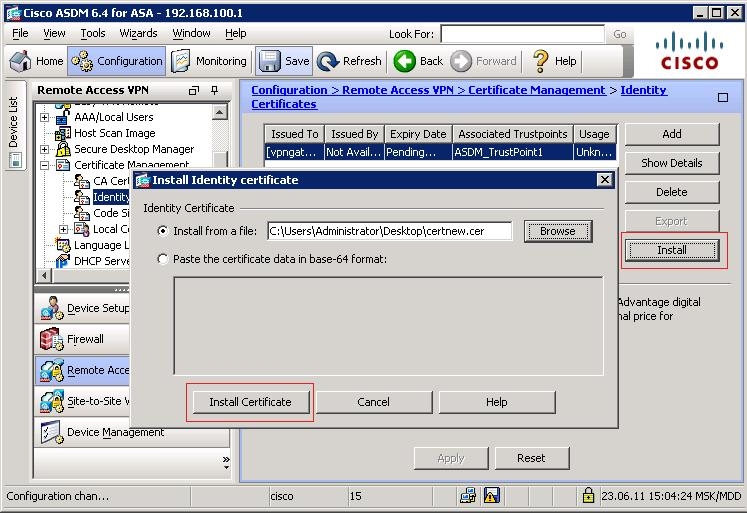Viewport: 747px width, 513px height.
Task: Open Help in the install dialog
Action: tap(496, 402)
